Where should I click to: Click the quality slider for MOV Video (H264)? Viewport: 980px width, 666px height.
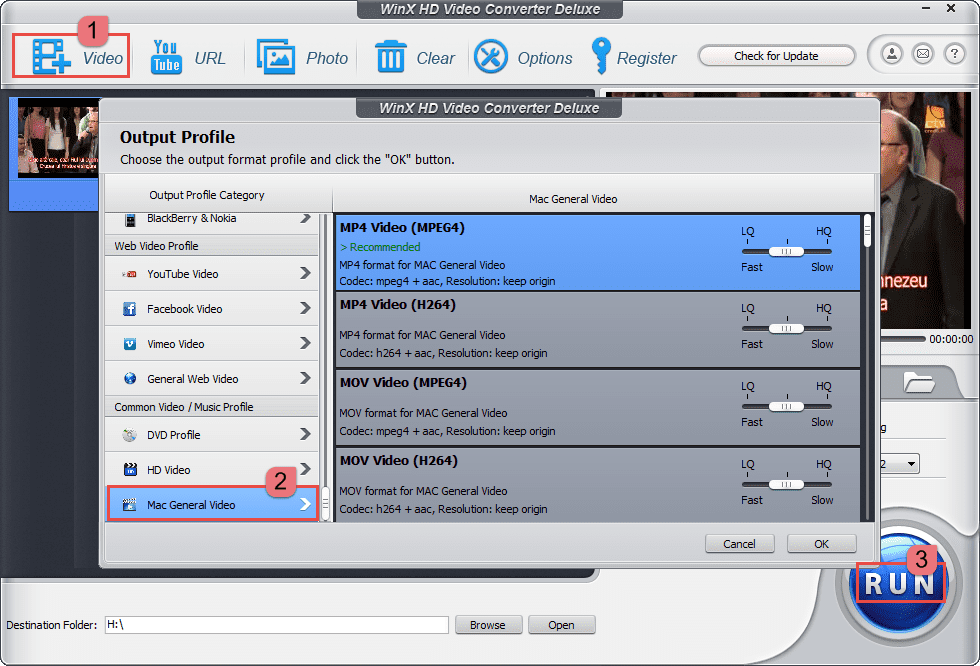786,484
